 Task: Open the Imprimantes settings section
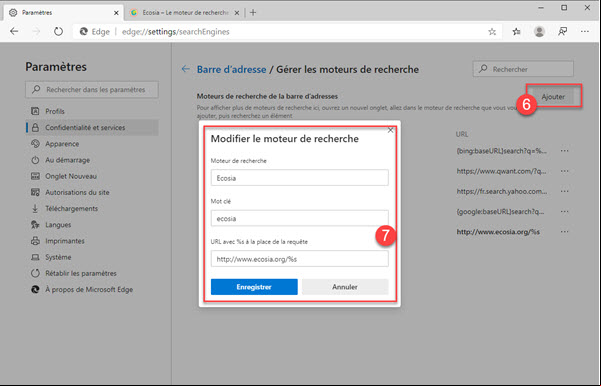click(92, 241)
